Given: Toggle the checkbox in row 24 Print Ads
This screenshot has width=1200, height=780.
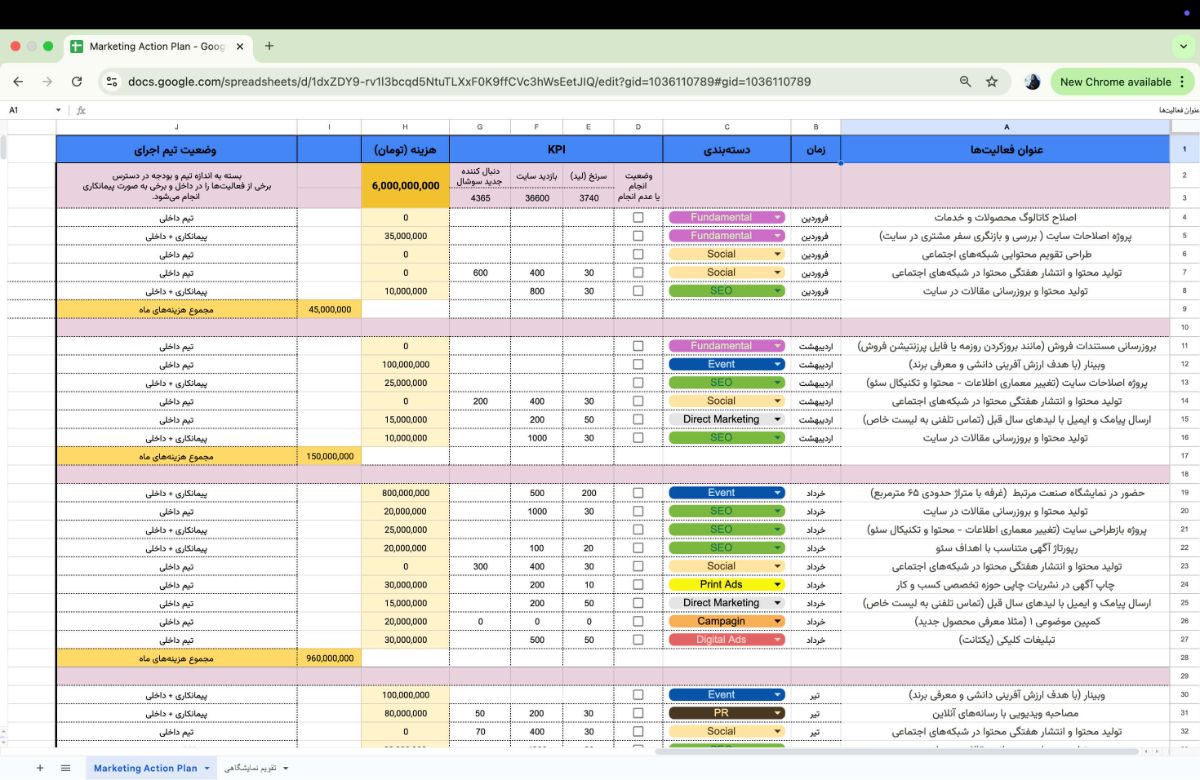Looking at the screenshot, I should pos(638,585).
